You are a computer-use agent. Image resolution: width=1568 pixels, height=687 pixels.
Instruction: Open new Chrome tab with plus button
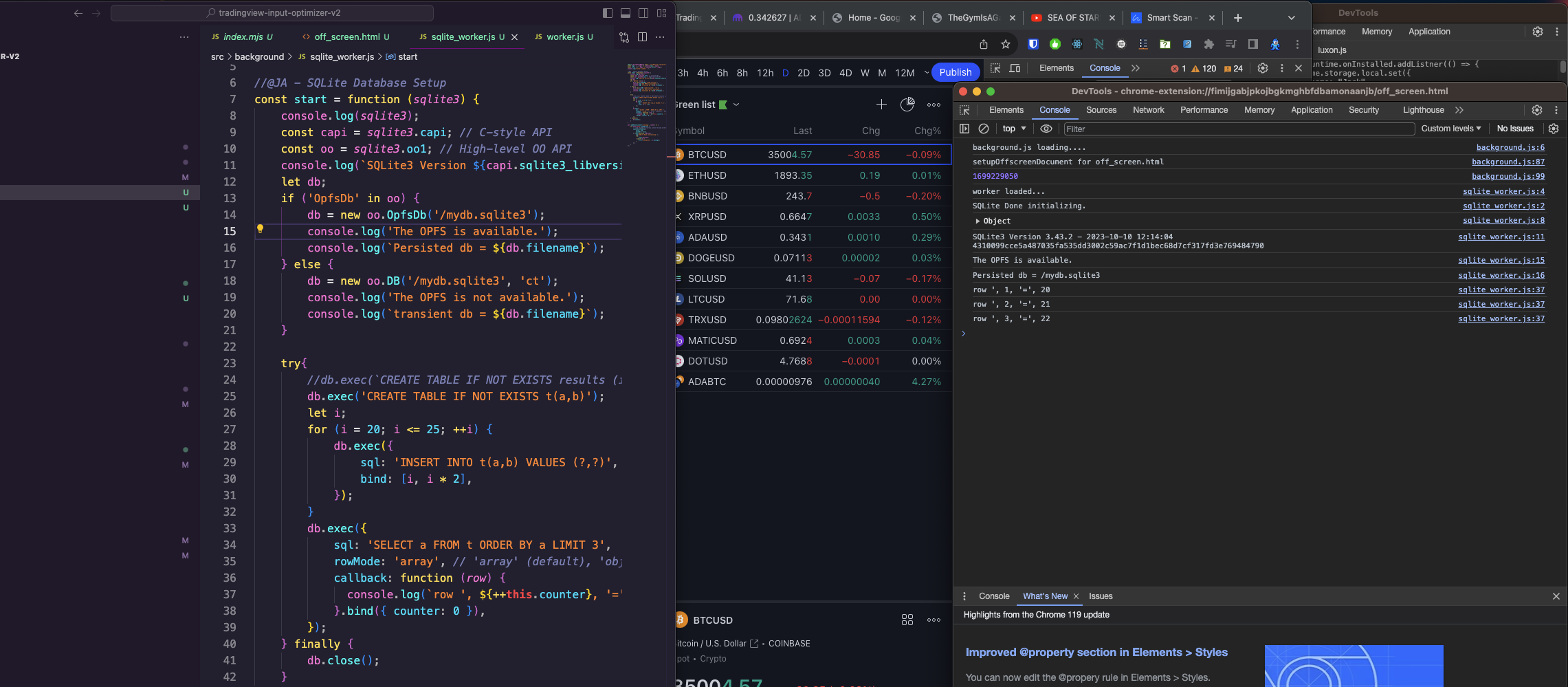pyautogui.click(x=1238, y=18)
